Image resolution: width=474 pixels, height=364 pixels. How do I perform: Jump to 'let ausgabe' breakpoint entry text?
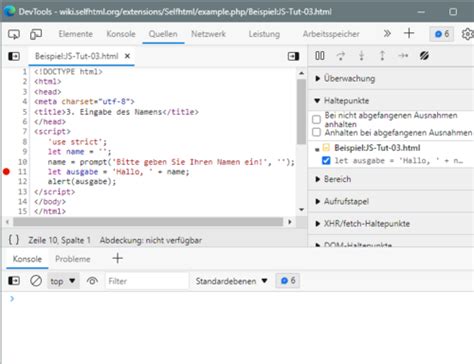point(399,161)
